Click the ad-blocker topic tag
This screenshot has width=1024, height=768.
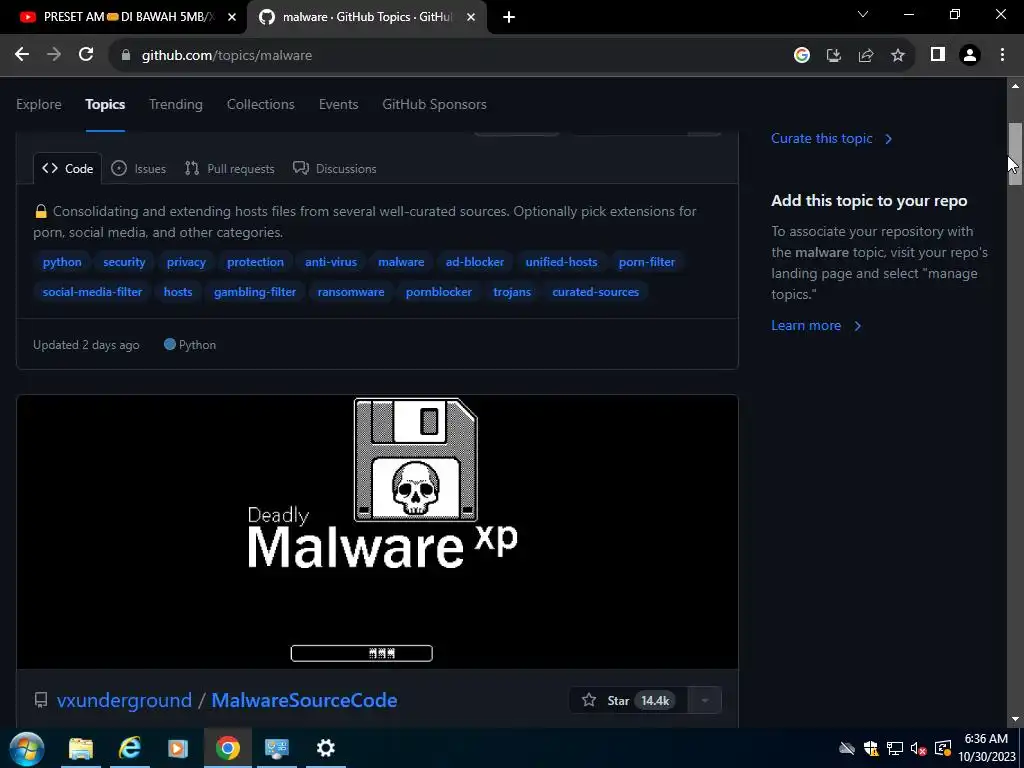tap(475, 262)
